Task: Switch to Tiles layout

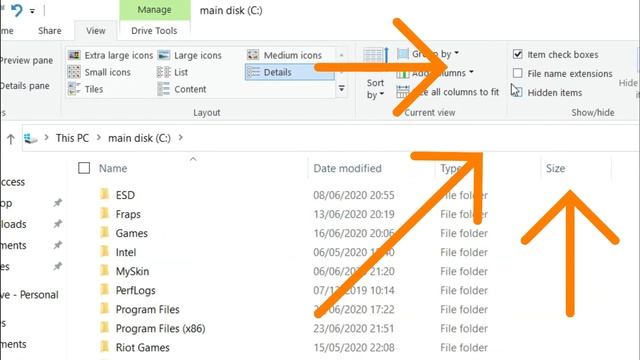Action: tap(85, 89)
